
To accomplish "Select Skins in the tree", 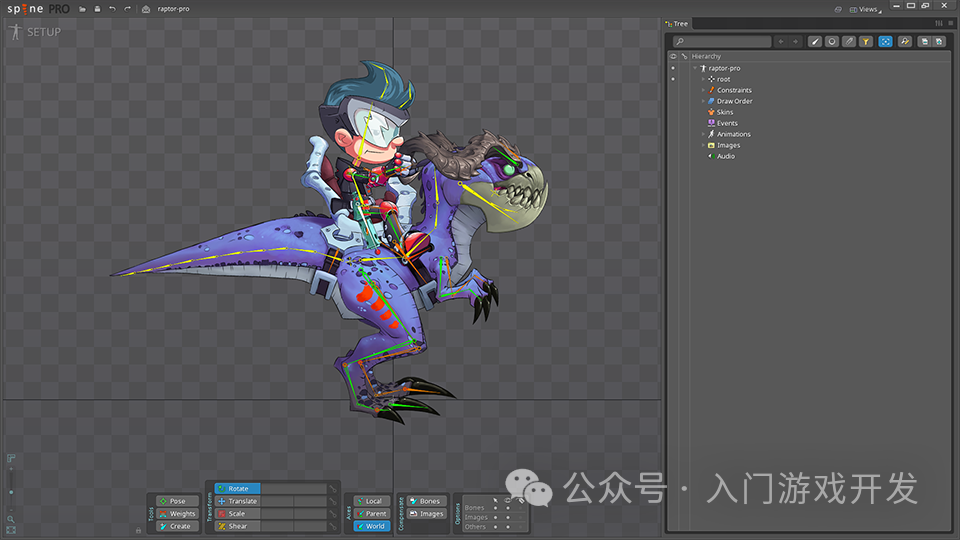I will (725, 112).
